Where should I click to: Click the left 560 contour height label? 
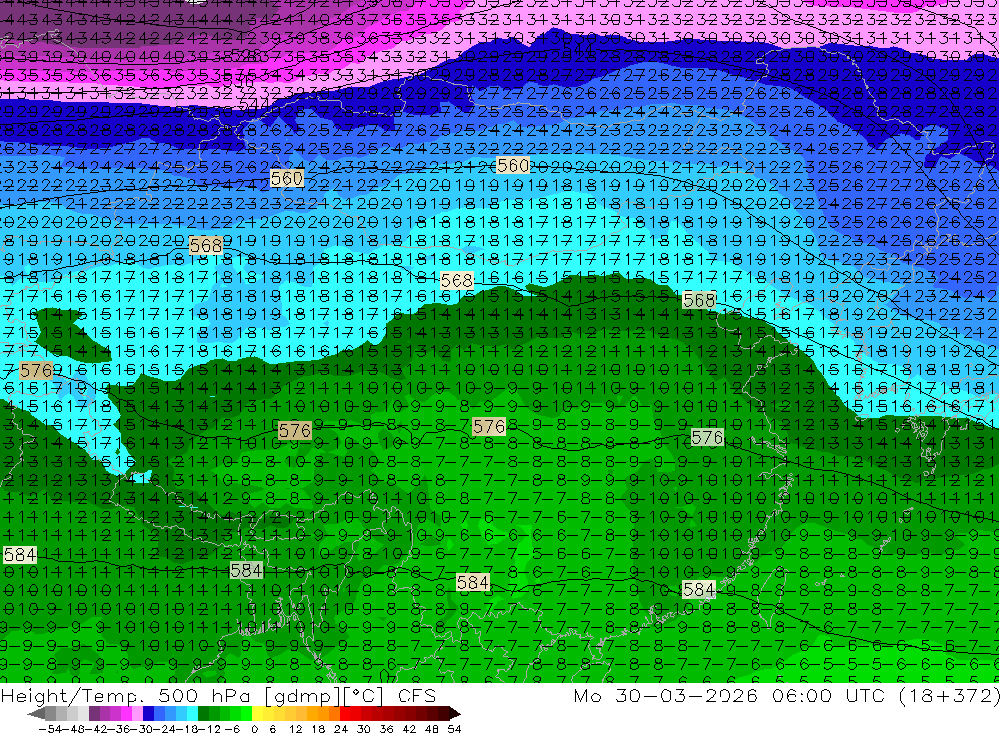tap(286, 178)
